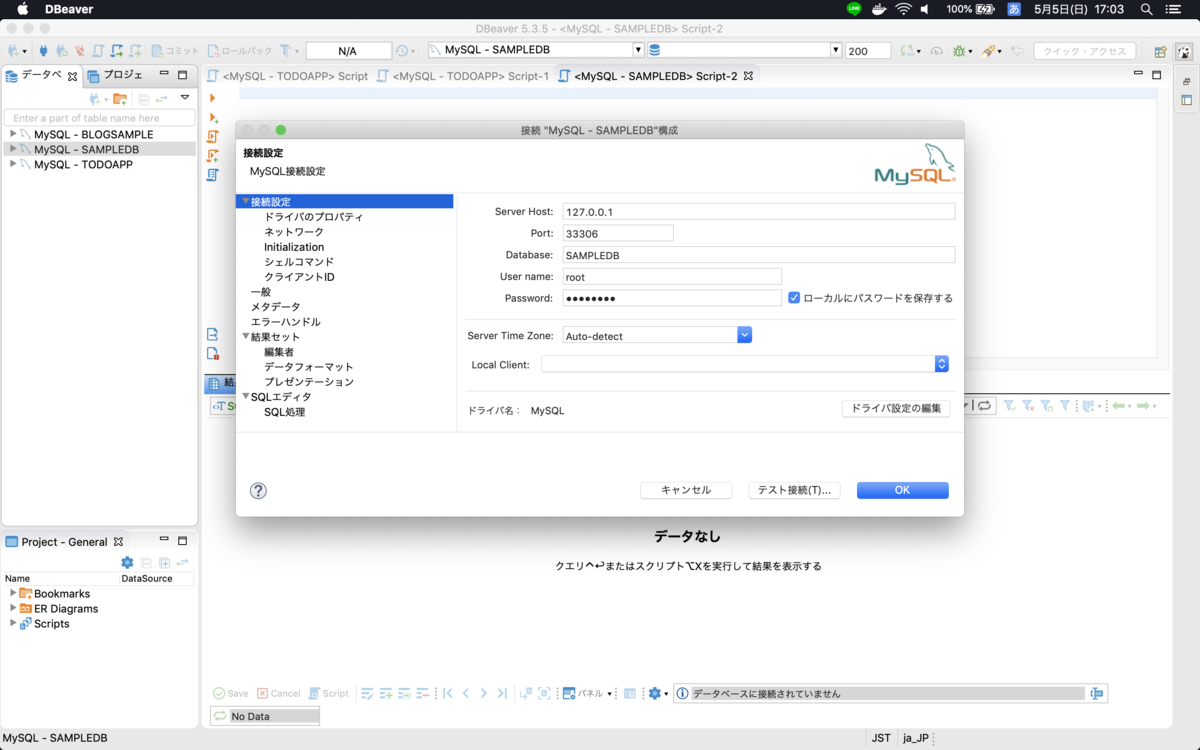Select ネットワーク in dialog tree

coord(294,232)
